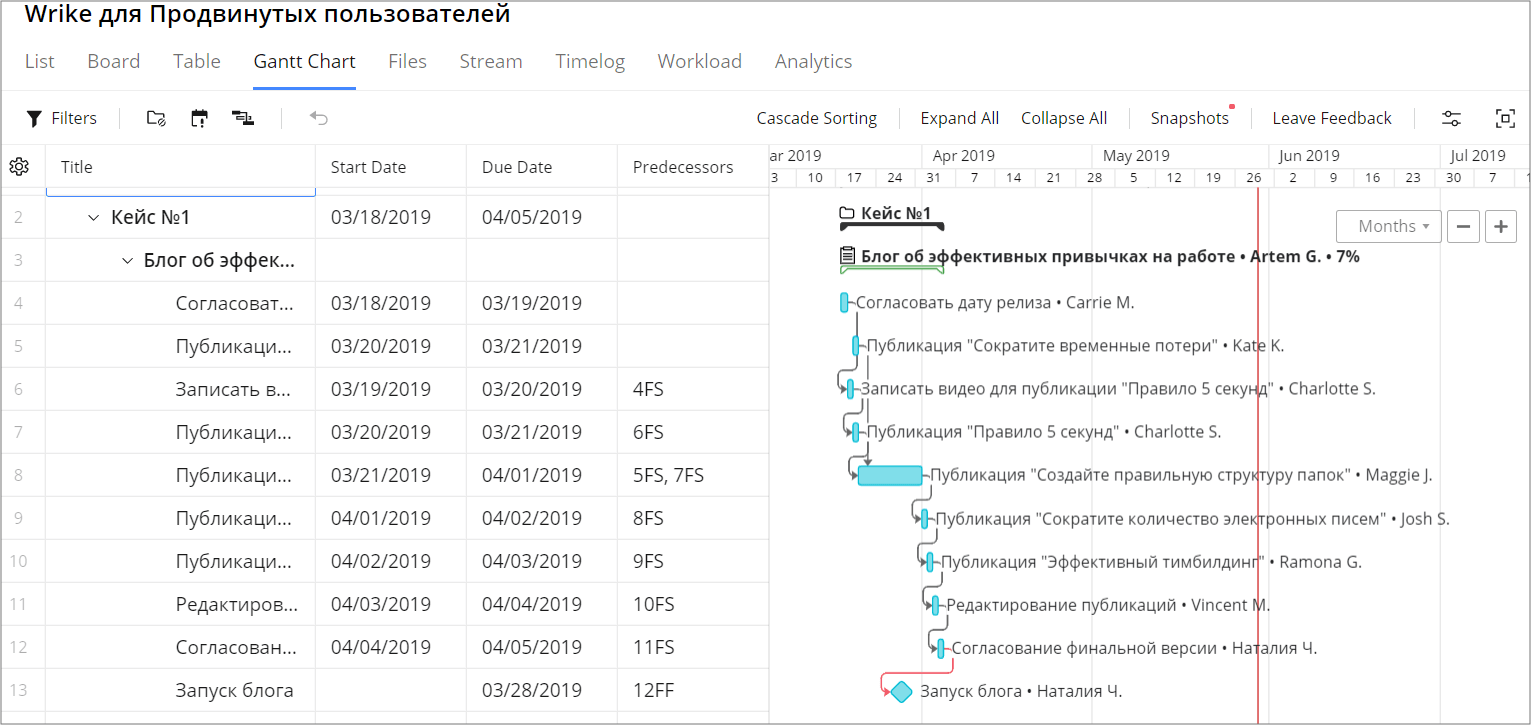Open the Months timescale dropdown
This screenshot has height=725, width=1531.
1388,226
